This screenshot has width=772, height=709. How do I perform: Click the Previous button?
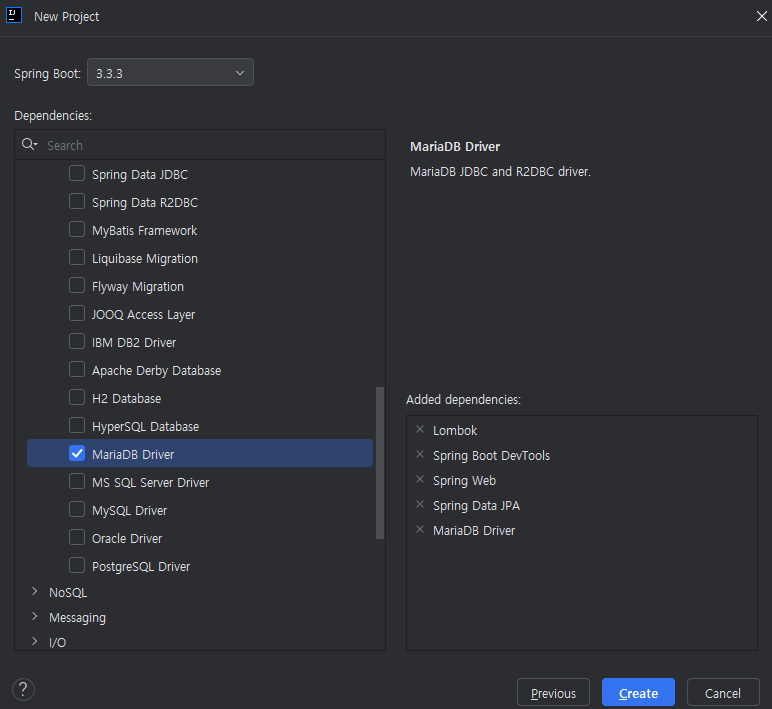553,693
